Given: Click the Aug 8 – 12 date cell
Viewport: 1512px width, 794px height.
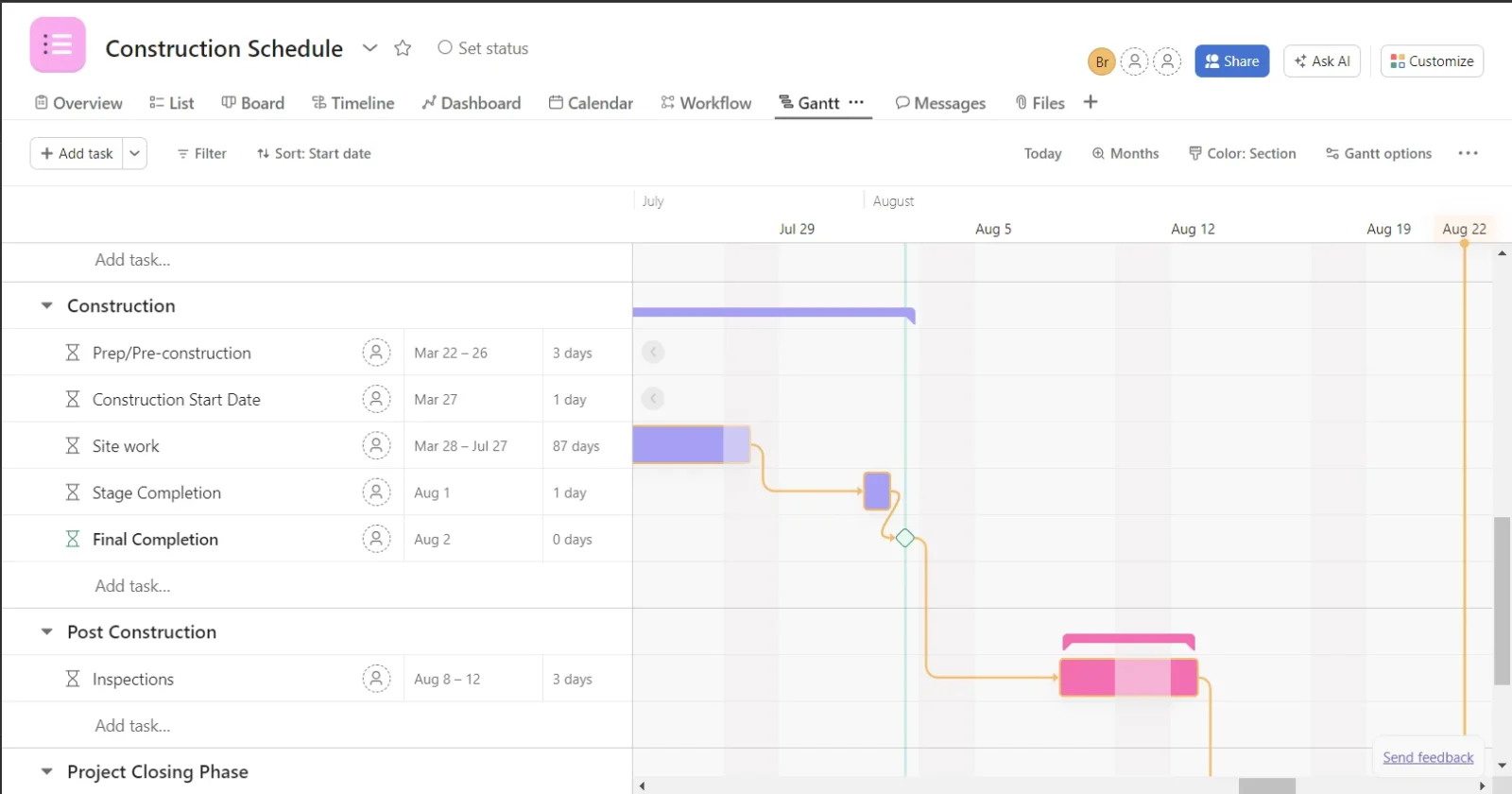Looking at the screenshot, I should coord(472,679).
